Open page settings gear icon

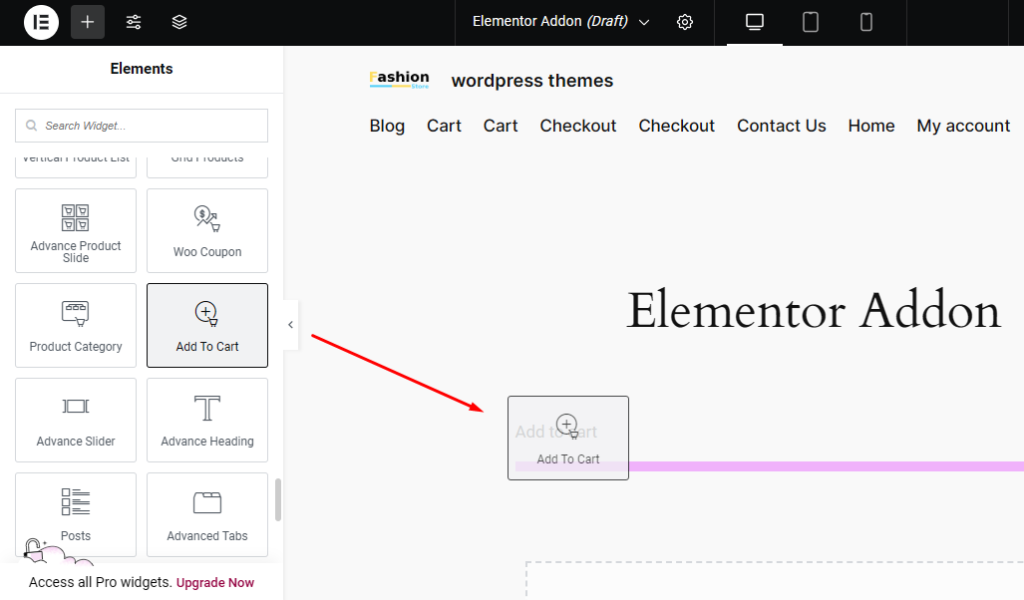[684, 22]
